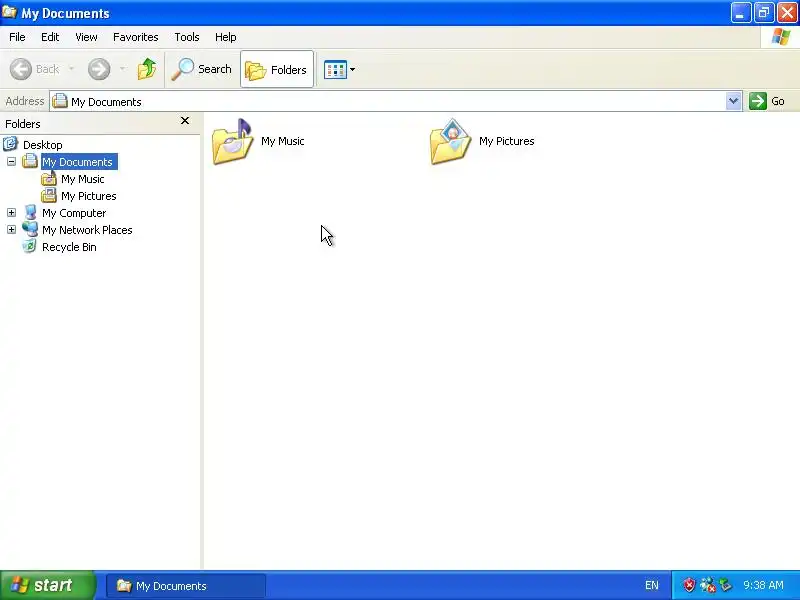
Task: Open the Tools menu
Action: click(187, 37)
